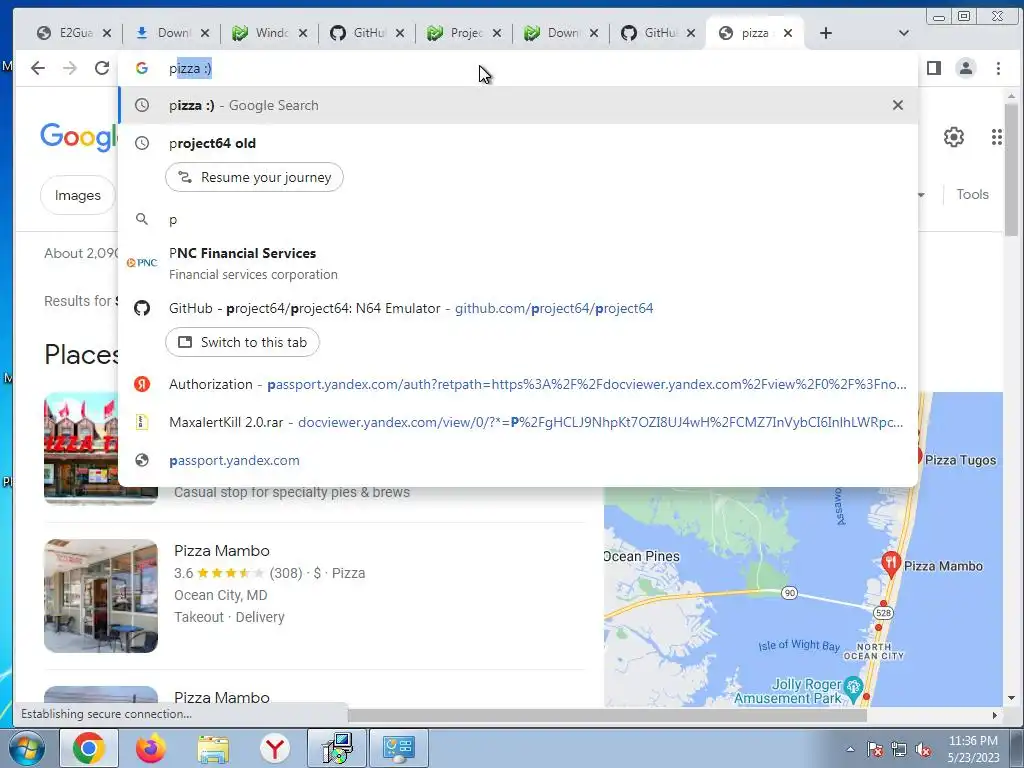Open Chrome three-dot menu

[x=998, y=68]
